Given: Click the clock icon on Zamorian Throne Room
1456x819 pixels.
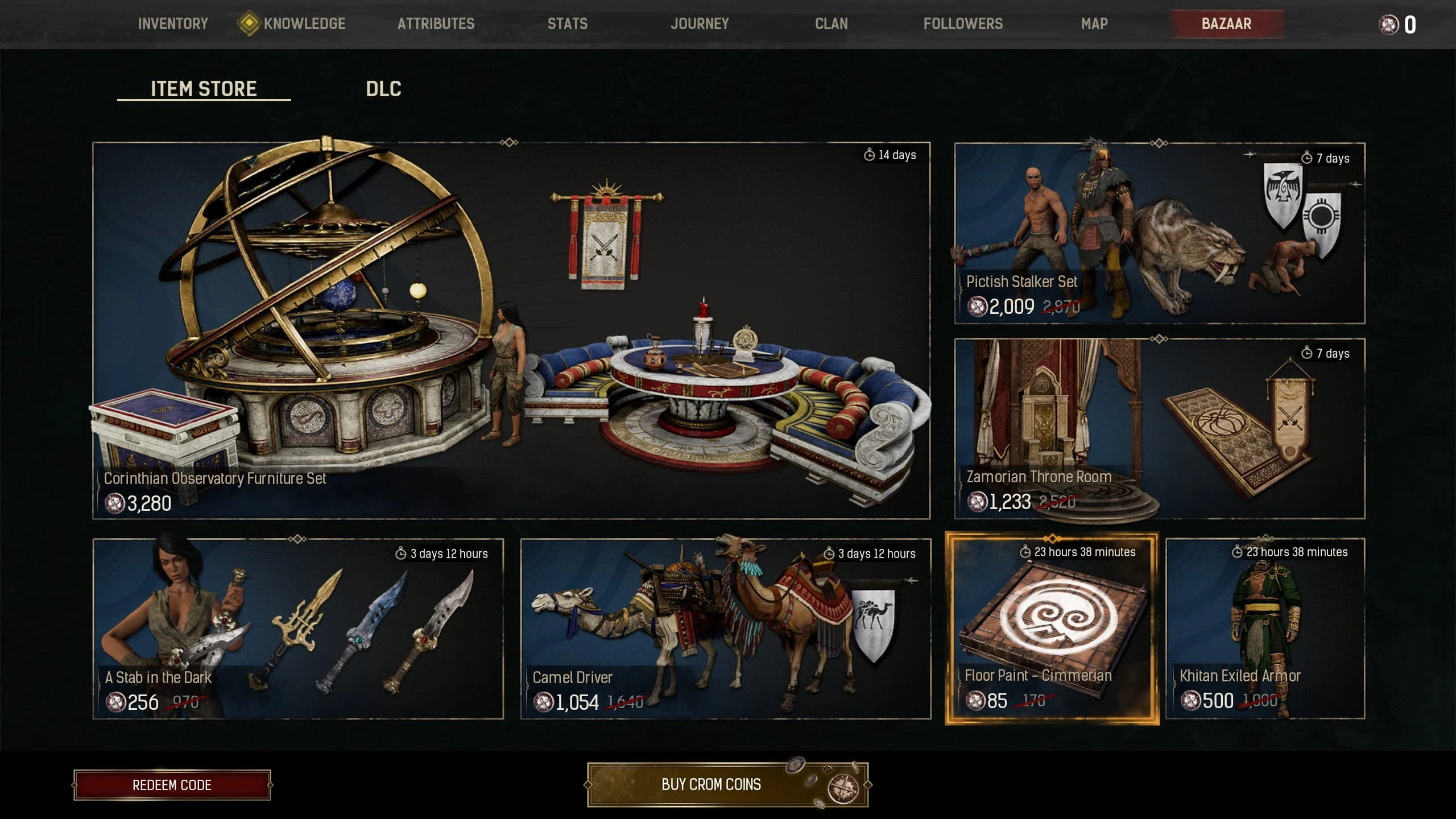Looking at the screenshot, I should [x=1307, y=353].
